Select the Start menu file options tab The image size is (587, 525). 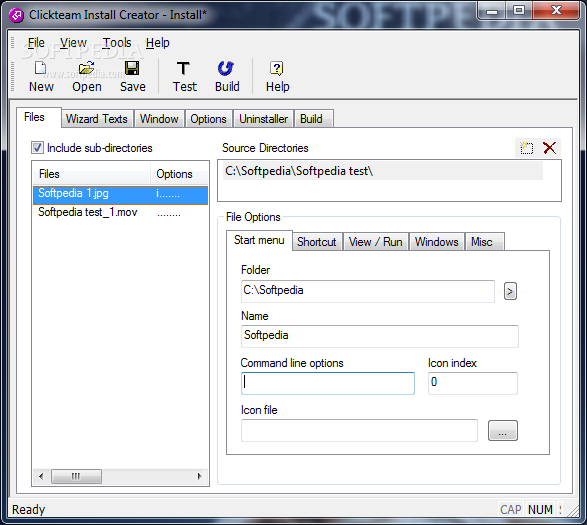(x=259, y=240)
